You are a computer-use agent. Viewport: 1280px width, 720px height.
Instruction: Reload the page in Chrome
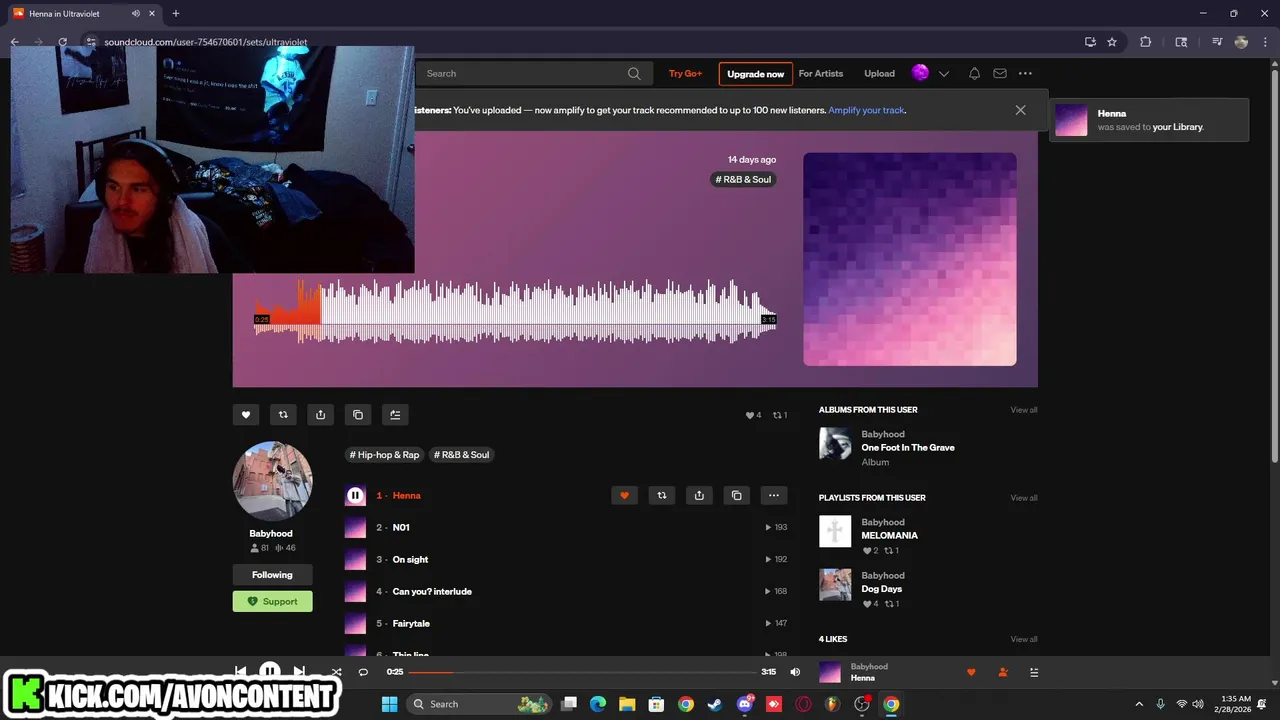click(62, 42)
